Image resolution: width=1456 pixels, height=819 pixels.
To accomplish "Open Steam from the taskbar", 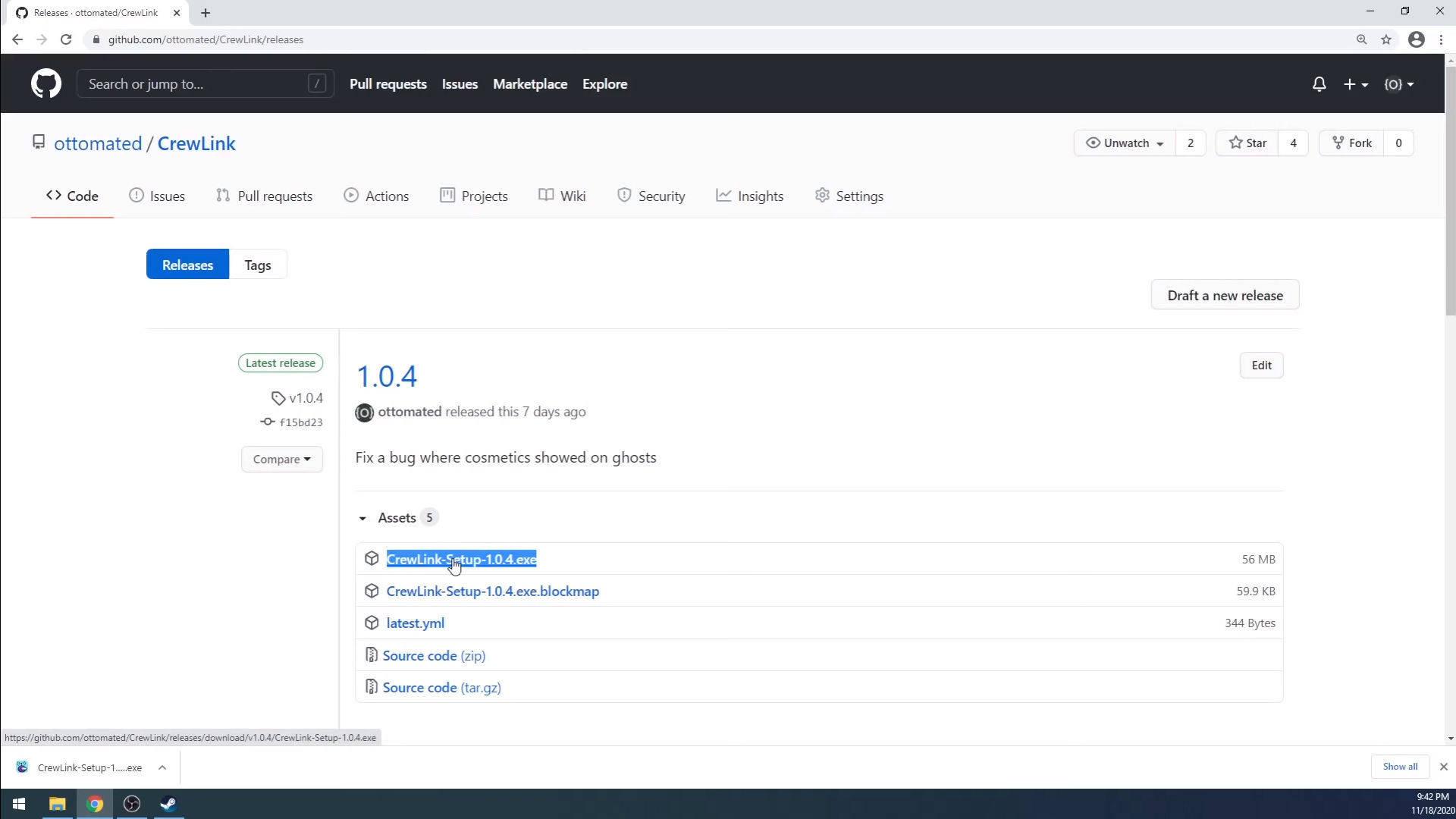I will (168, 804).
